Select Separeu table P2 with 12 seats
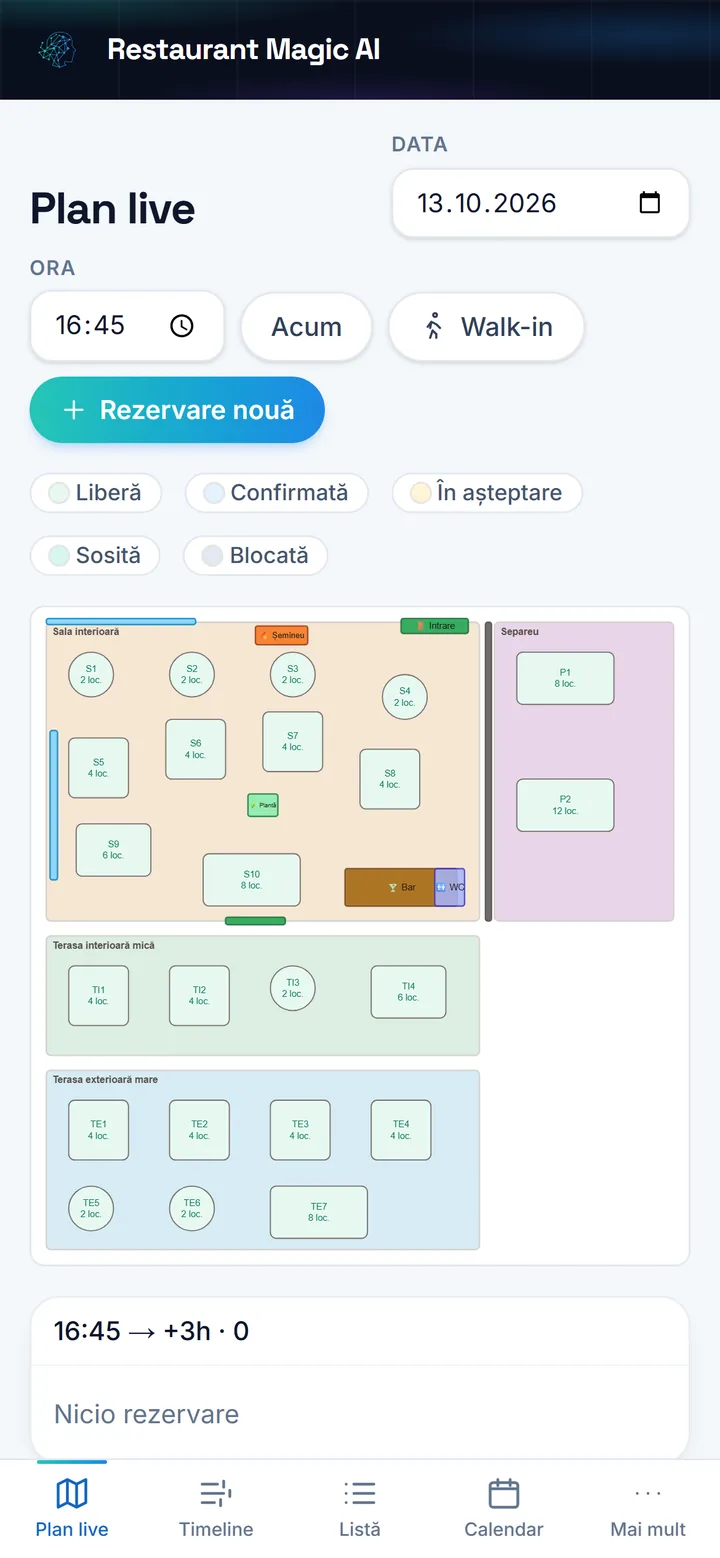This screenshot has width=720, height=1558. coord(565,805)
